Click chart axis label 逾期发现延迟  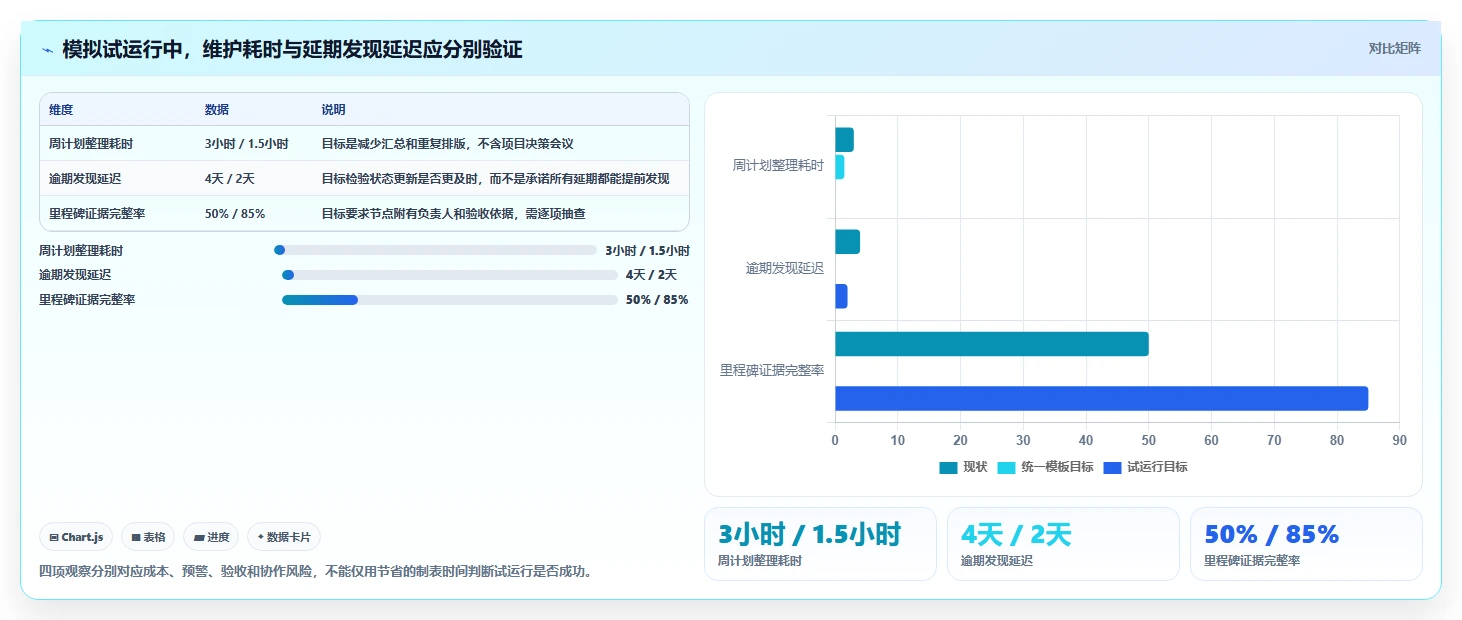pyautogui.click(x=785, y=268)
